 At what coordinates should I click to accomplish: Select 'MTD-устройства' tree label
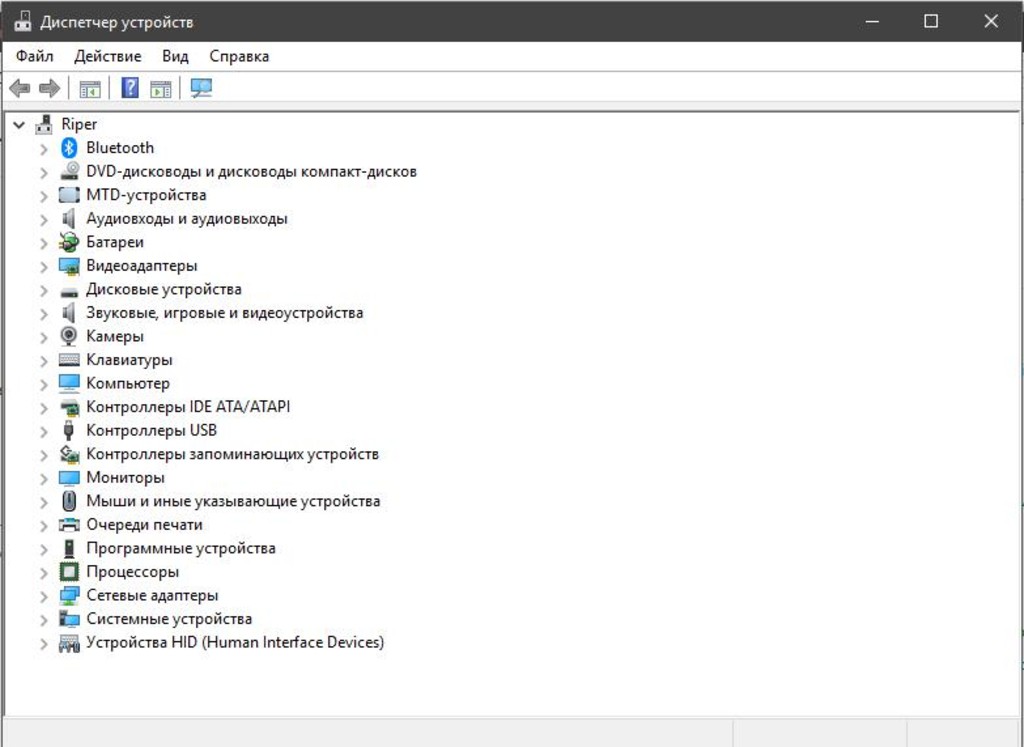click(x=146, y=195)
